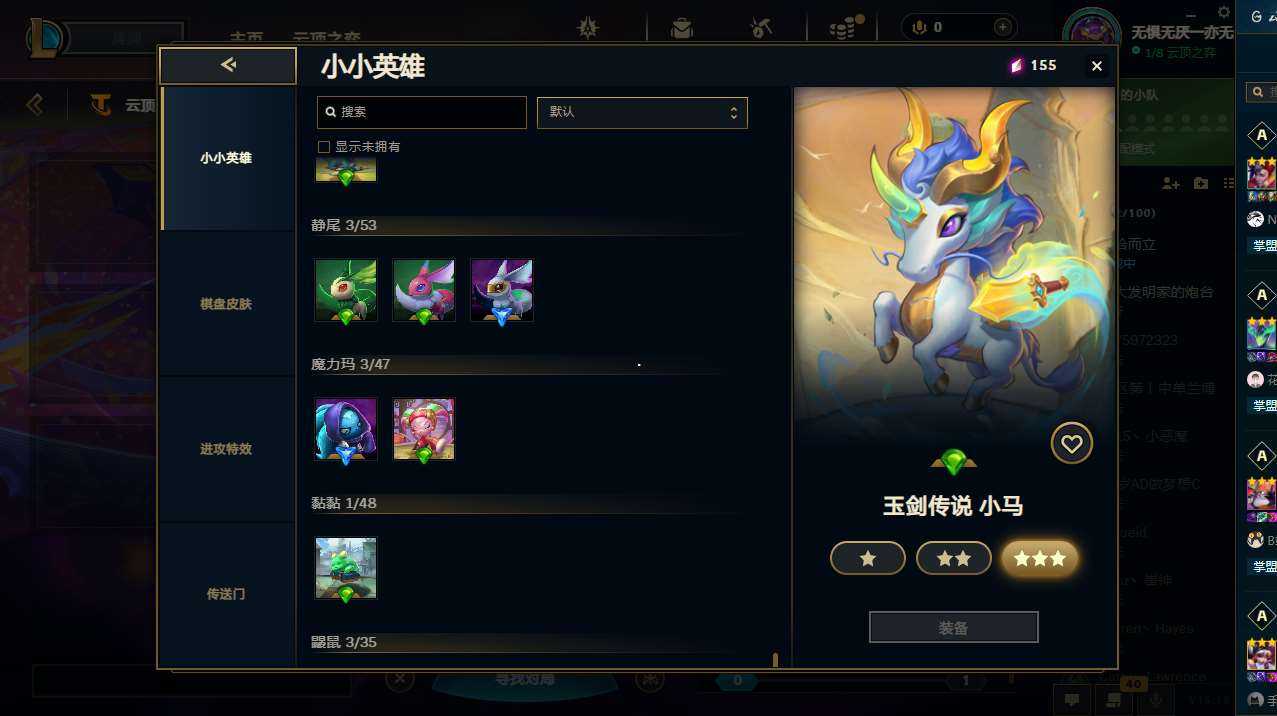Switch to the 棋盘皮肤 tab

tap(226, 304)
